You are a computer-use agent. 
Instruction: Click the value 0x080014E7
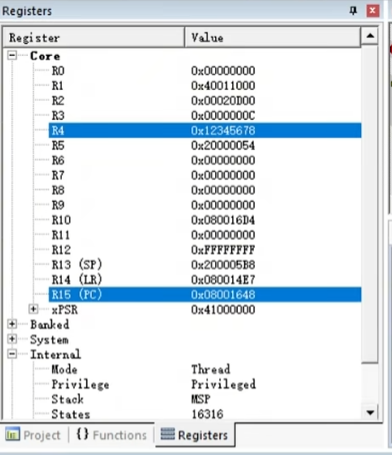(223, 280)
